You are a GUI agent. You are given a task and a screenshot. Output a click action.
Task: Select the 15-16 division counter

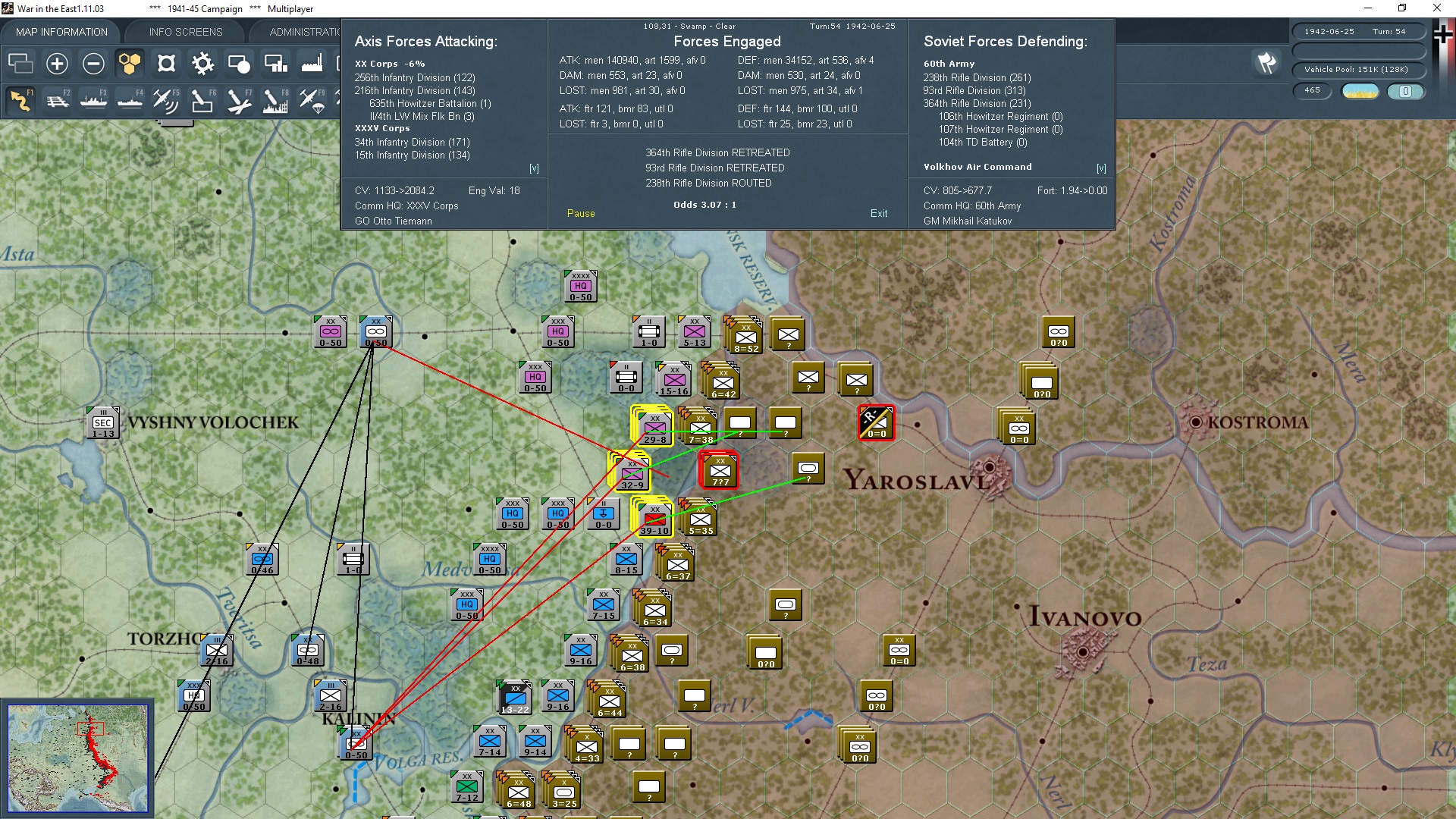[x=674, y=379]
